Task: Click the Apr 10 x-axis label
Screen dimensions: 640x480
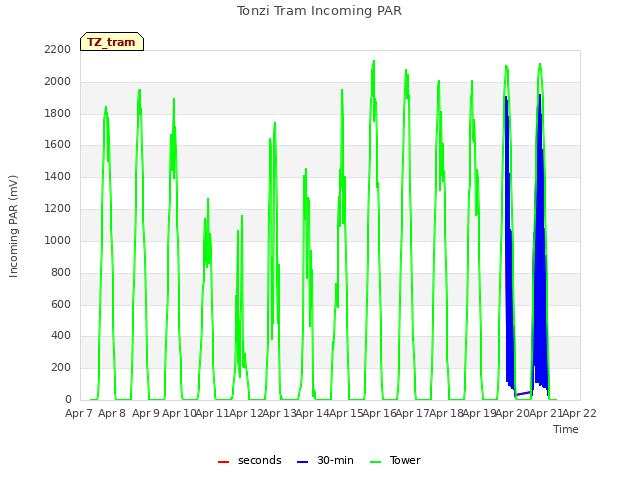Action: pos(179,413)
